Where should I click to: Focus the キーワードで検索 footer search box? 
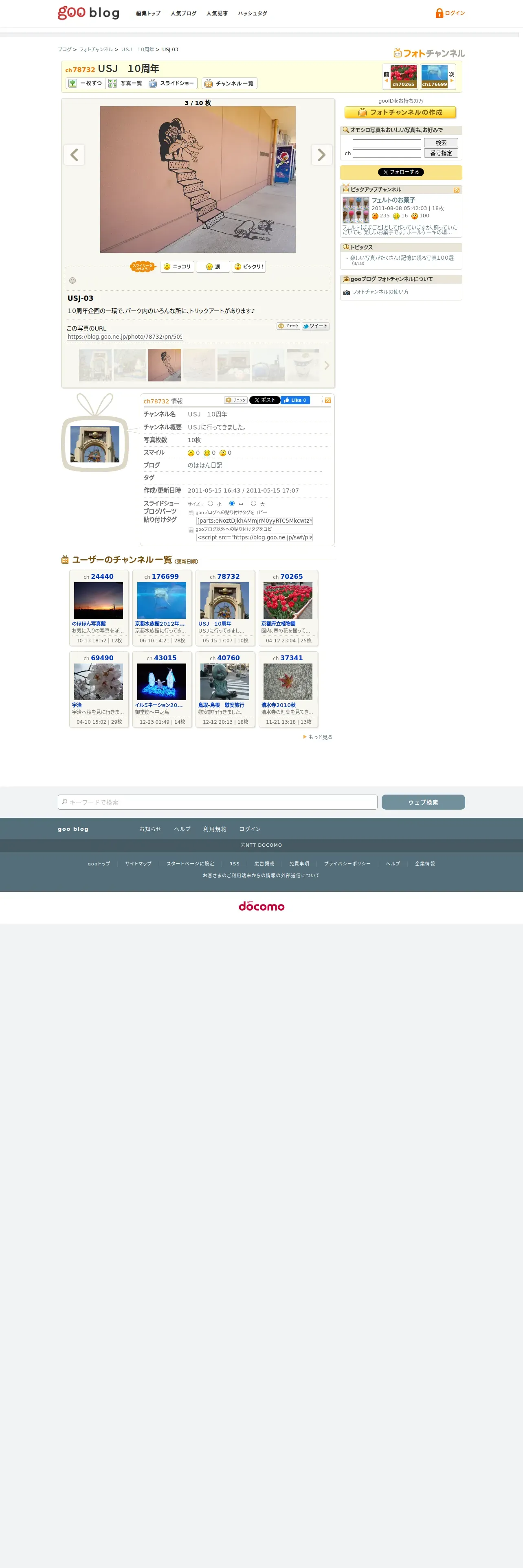click(218, 802)
